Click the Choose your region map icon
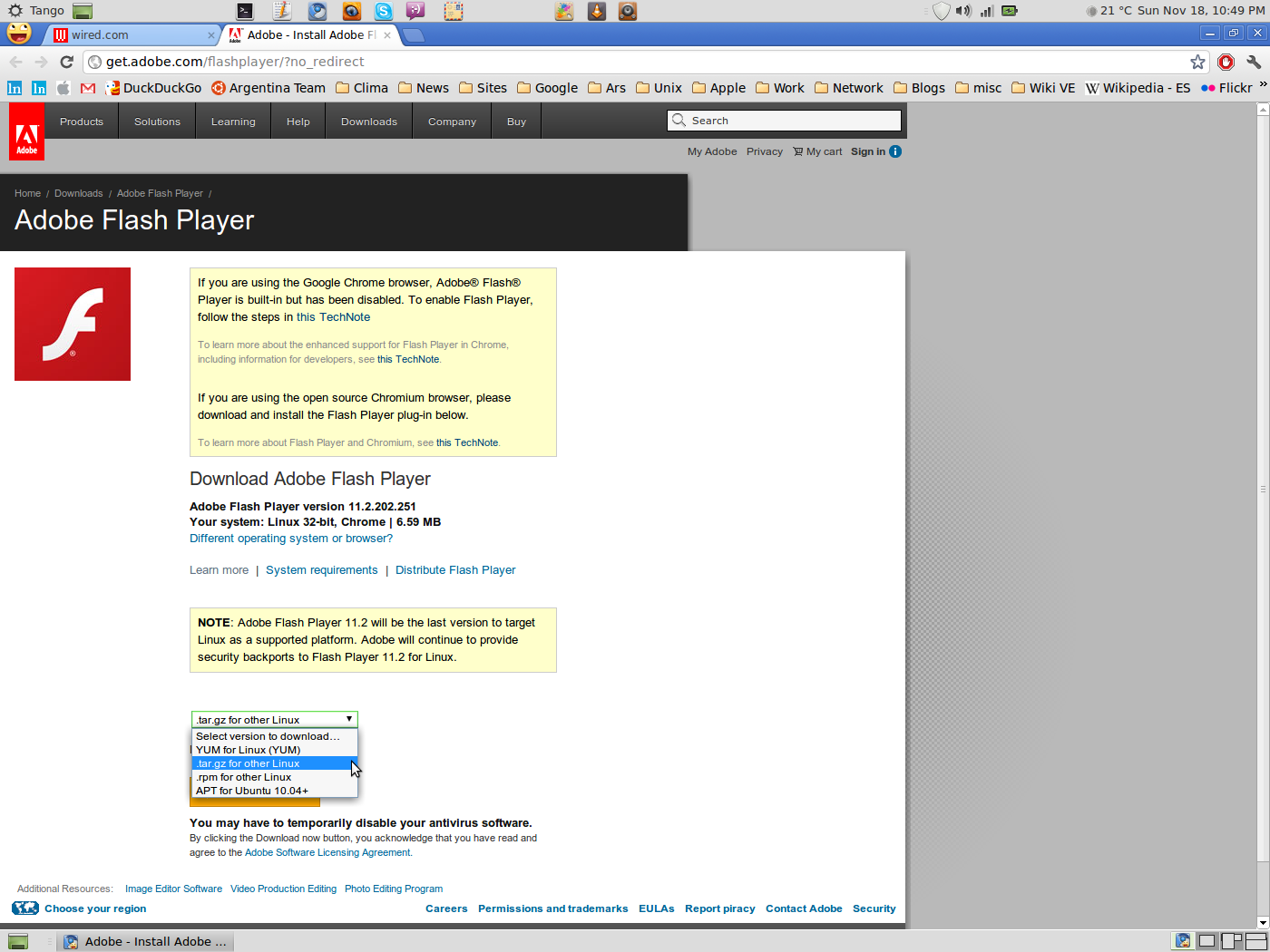 coord(25,908)
